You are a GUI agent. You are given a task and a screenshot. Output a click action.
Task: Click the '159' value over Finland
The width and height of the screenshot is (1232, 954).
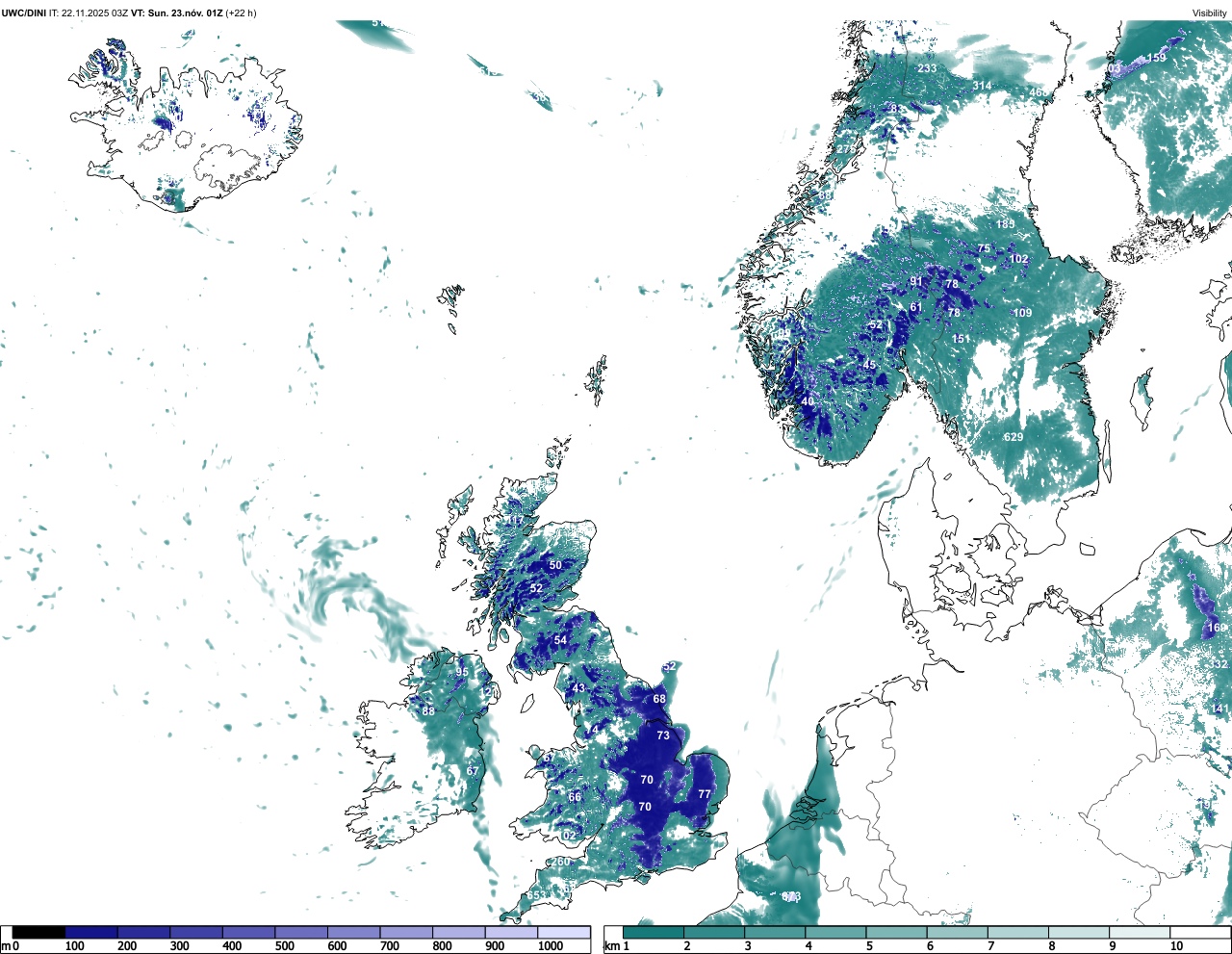click(x=1156, y=58)
